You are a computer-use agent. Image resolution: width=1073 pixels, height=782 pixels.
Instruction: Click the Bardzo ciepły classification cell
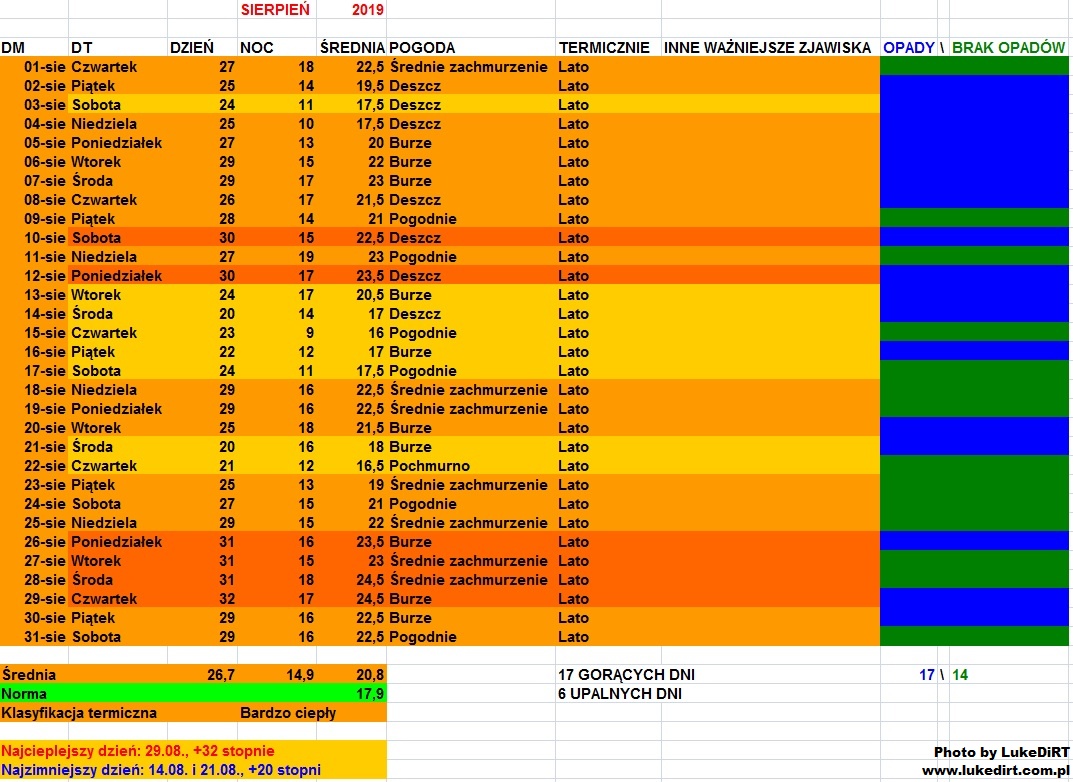[288, 713]
